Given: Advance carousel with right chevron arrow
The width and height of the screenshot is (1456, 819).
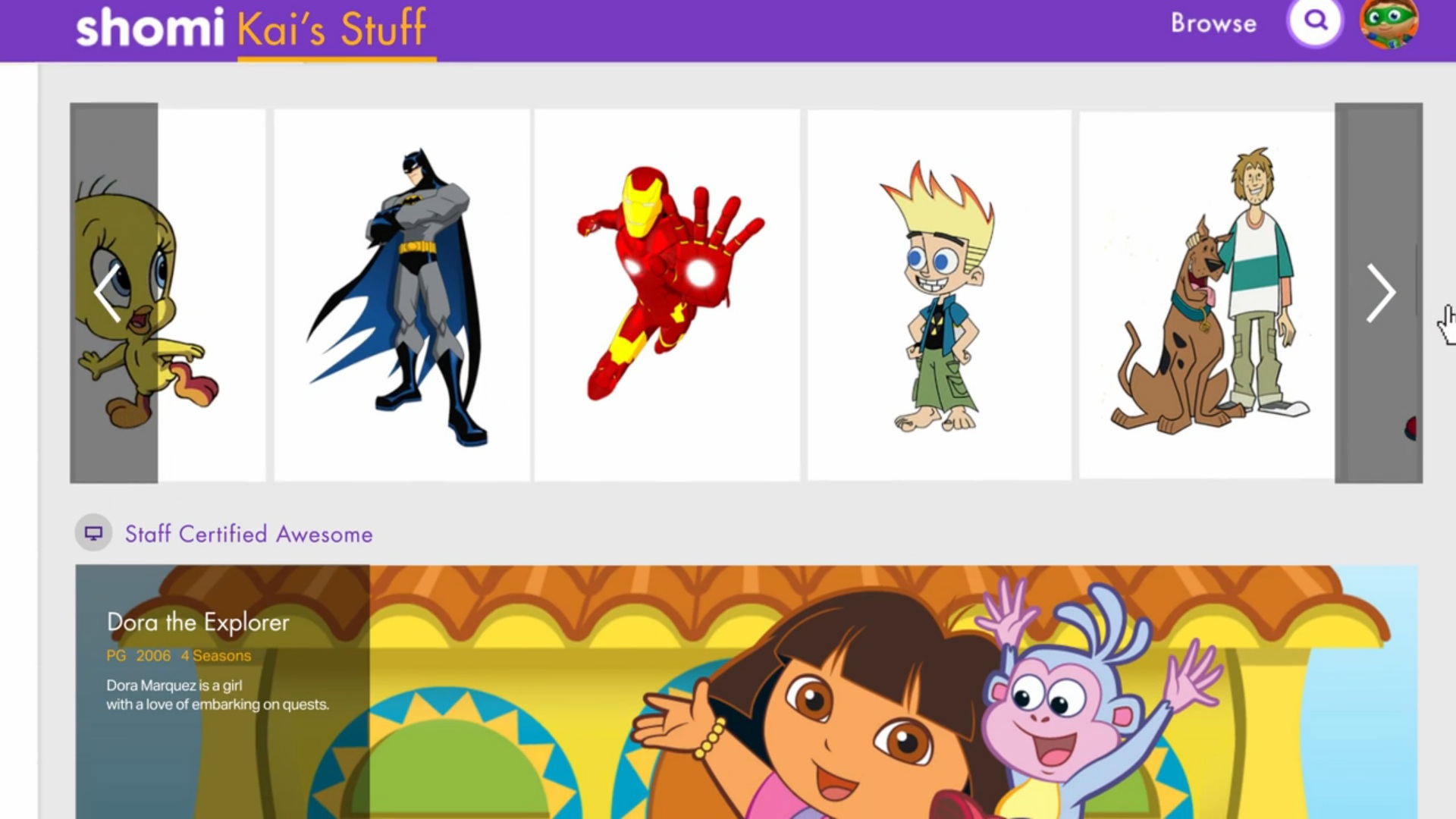Looking at the screenshot, I should point(1379,293).
